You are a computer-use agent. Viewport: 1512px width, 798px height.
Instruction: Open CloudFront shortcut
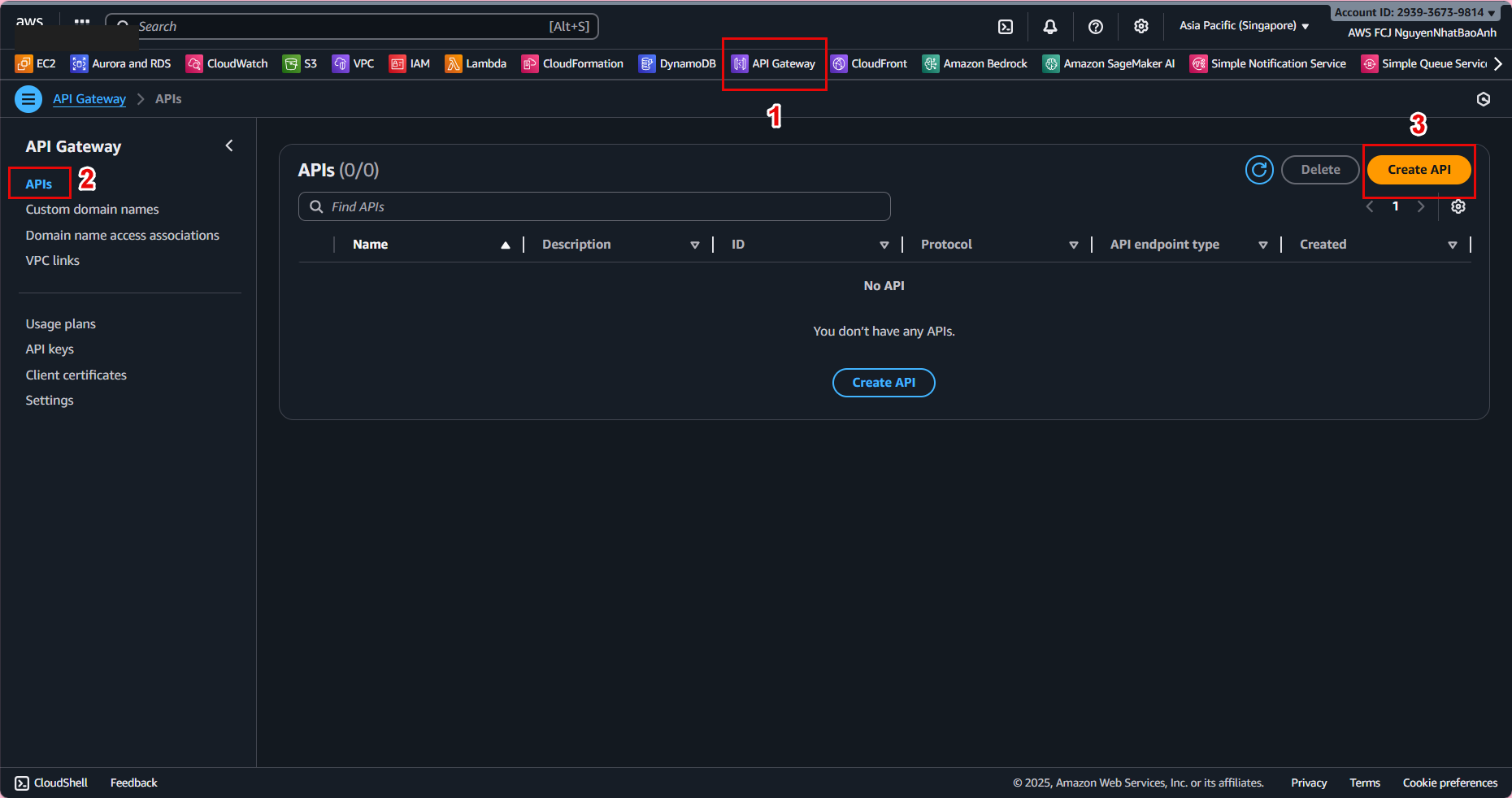point(869,63)
